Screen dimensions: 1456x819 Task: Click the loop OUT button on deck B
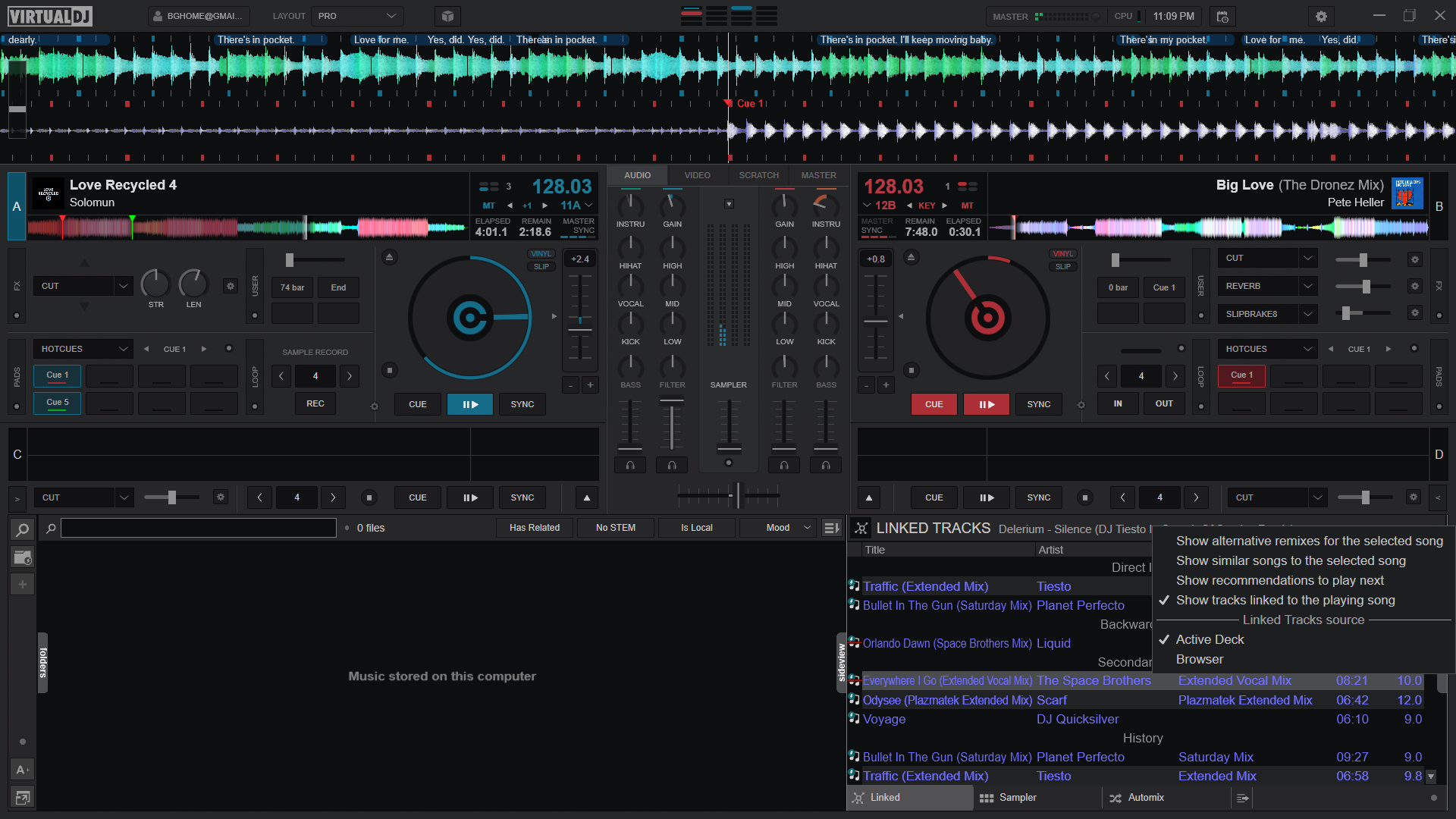point(1164,403)
